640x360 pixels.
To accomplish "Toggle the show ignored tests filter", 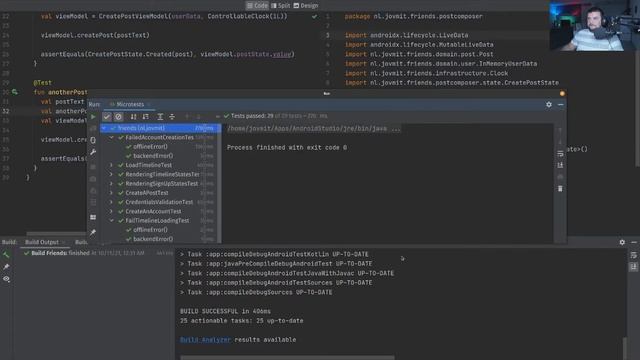I will coord(118,117).
